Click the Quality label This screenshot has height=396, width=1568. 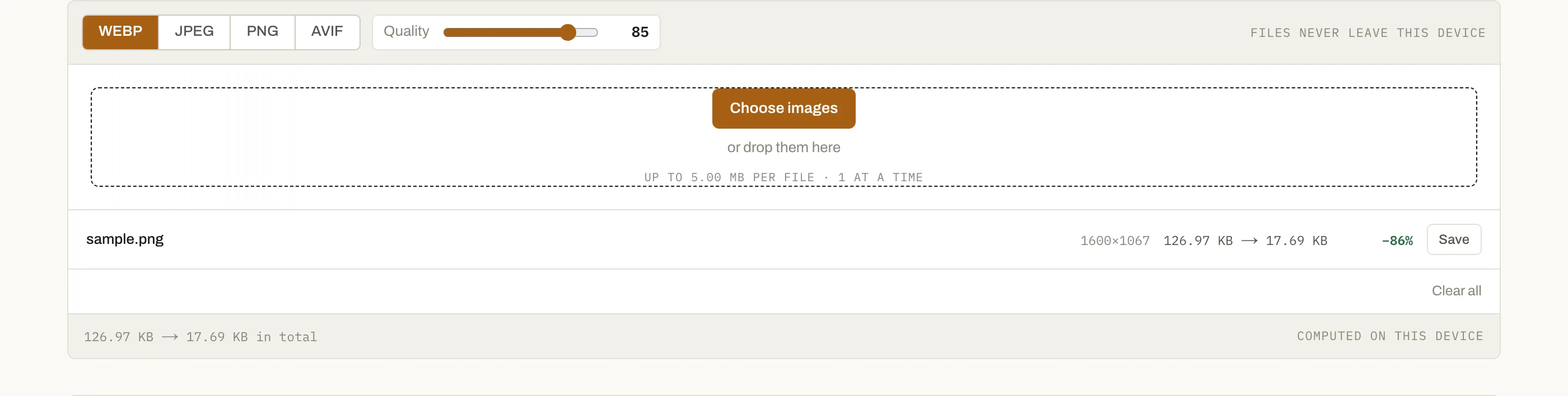(x=406, y=31)
